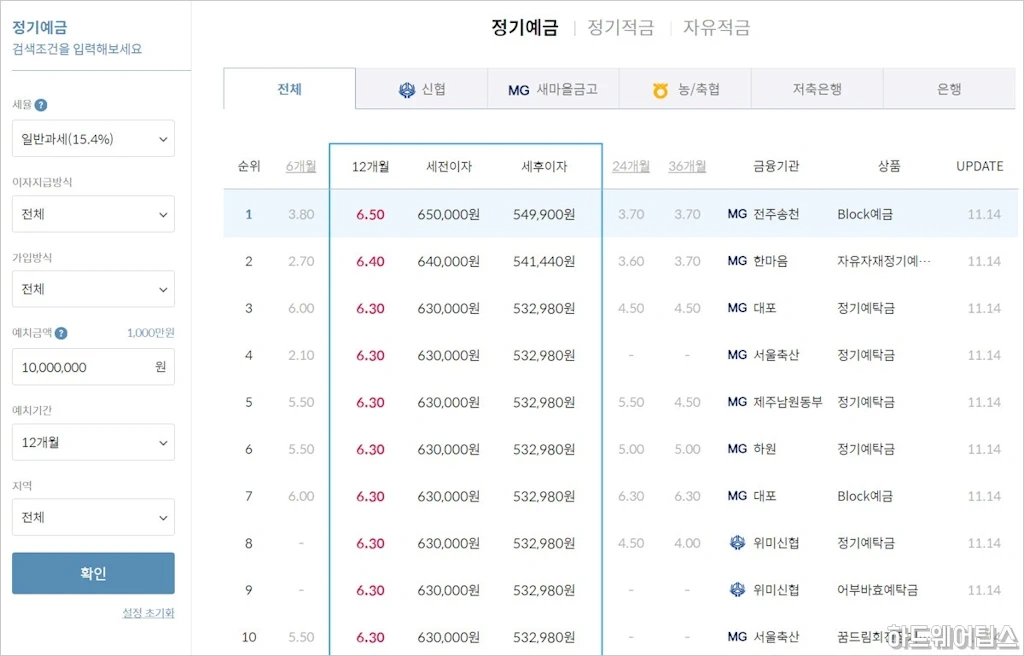
Task: Click the help icon next to 세율
Action: pyautogui.click(x=40, y=105)
